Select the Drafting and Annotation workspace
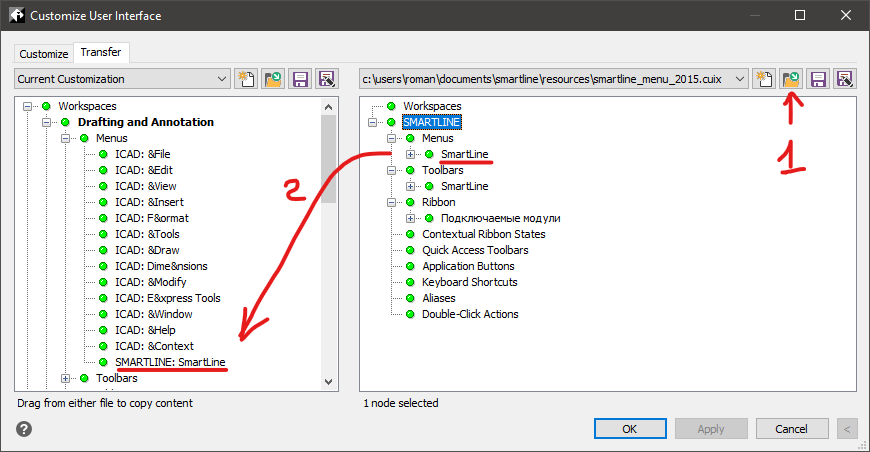Screen dimensions: 870x452 click(146, 122)
